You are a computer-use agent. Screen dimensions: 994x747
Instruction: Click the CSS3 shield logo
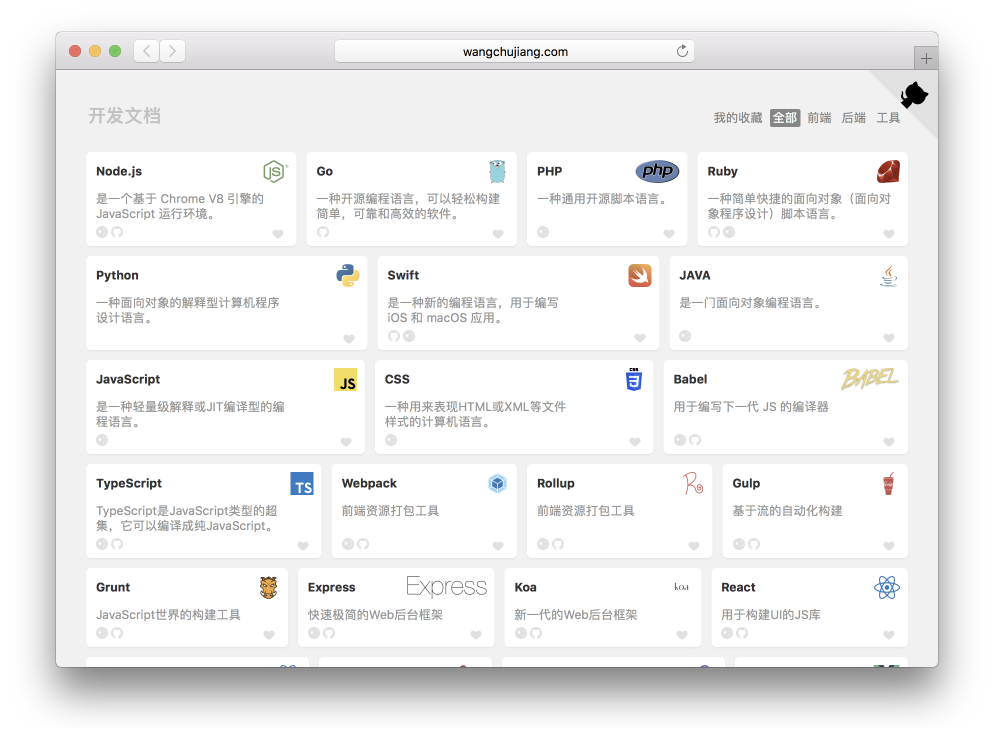click(634, 379)
